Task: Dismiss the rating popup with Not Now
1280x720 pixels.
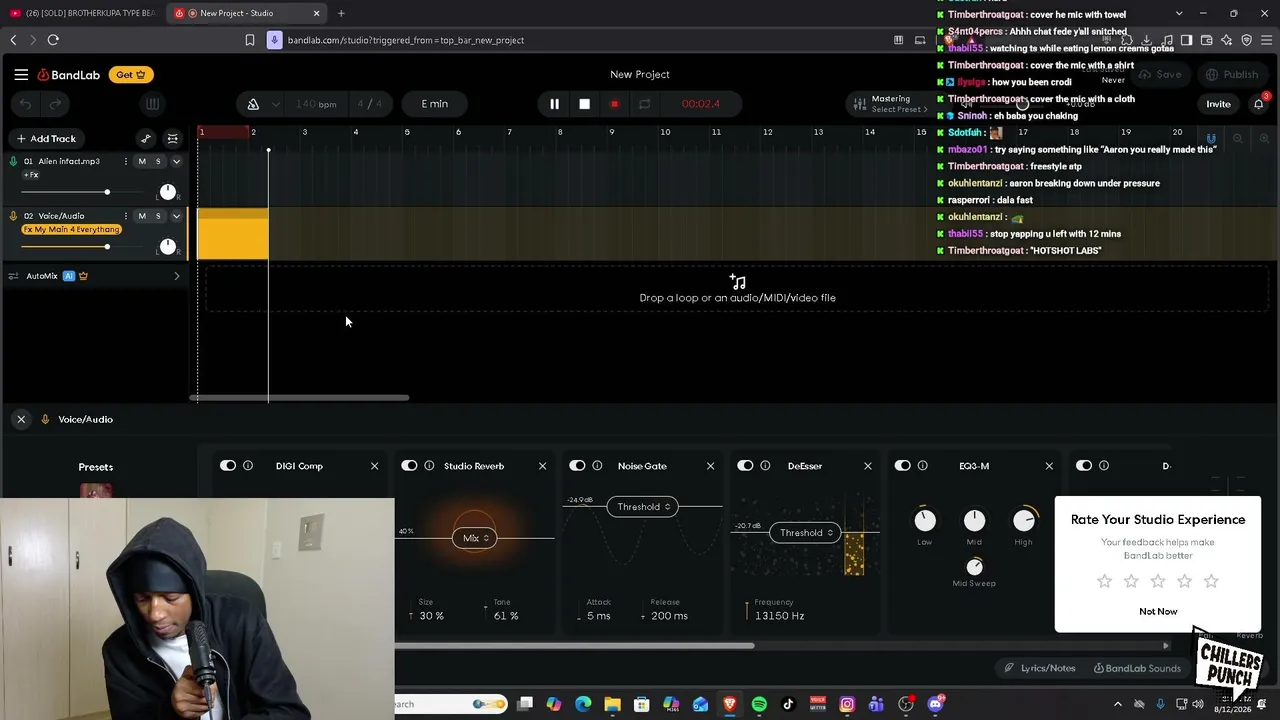Action: 1158,612
